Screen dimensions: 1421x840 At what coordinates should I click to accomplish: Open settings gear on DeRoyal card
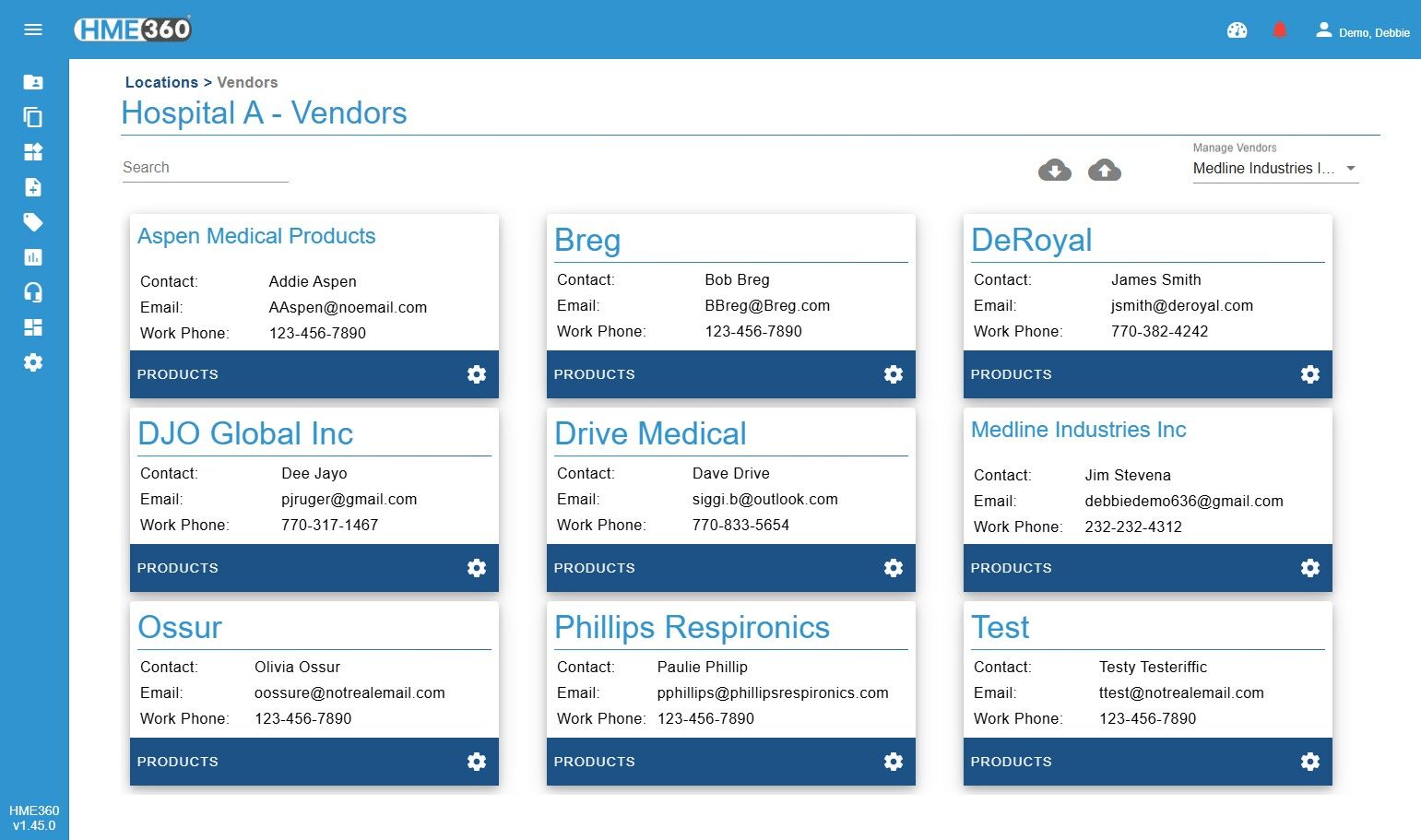click(1310, 374)
